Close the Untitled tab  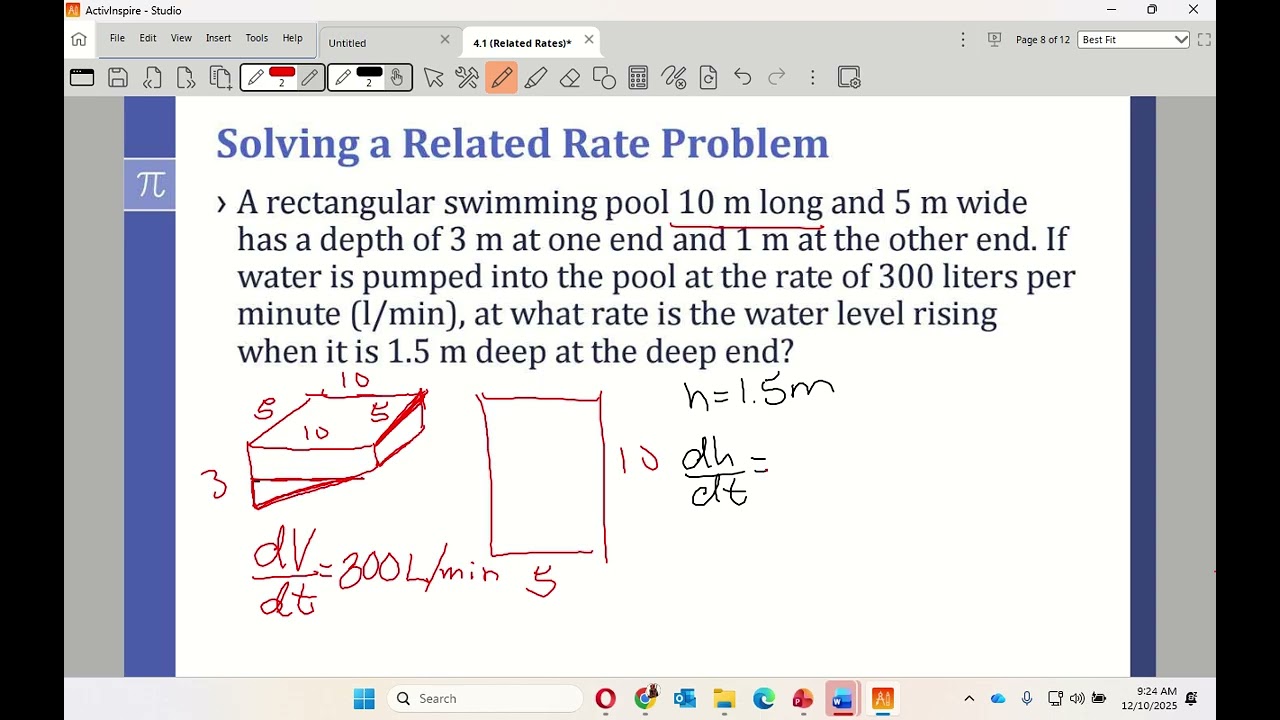(x=445, y=40)
